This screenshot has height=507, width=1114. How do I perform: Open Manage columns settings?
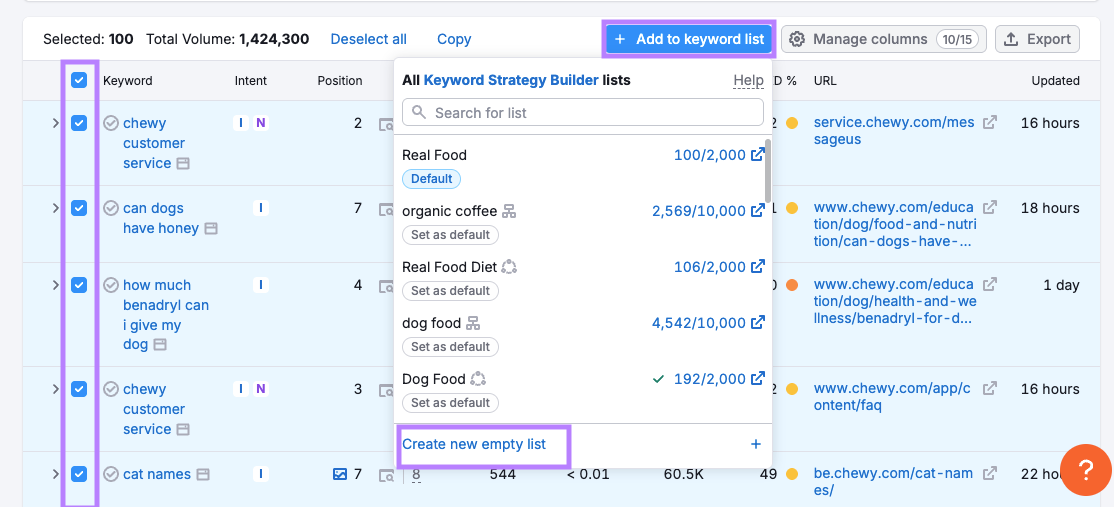[884, 39]
